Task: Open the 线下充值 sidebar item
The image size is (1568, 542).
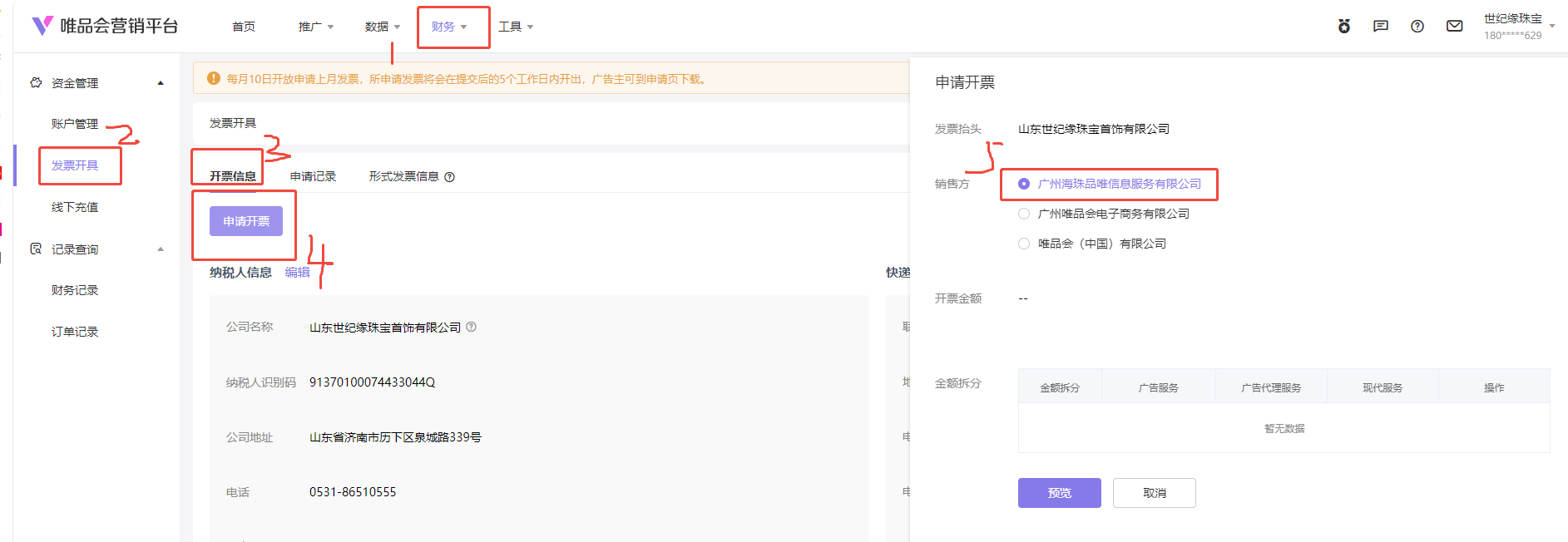Action: 75,207
